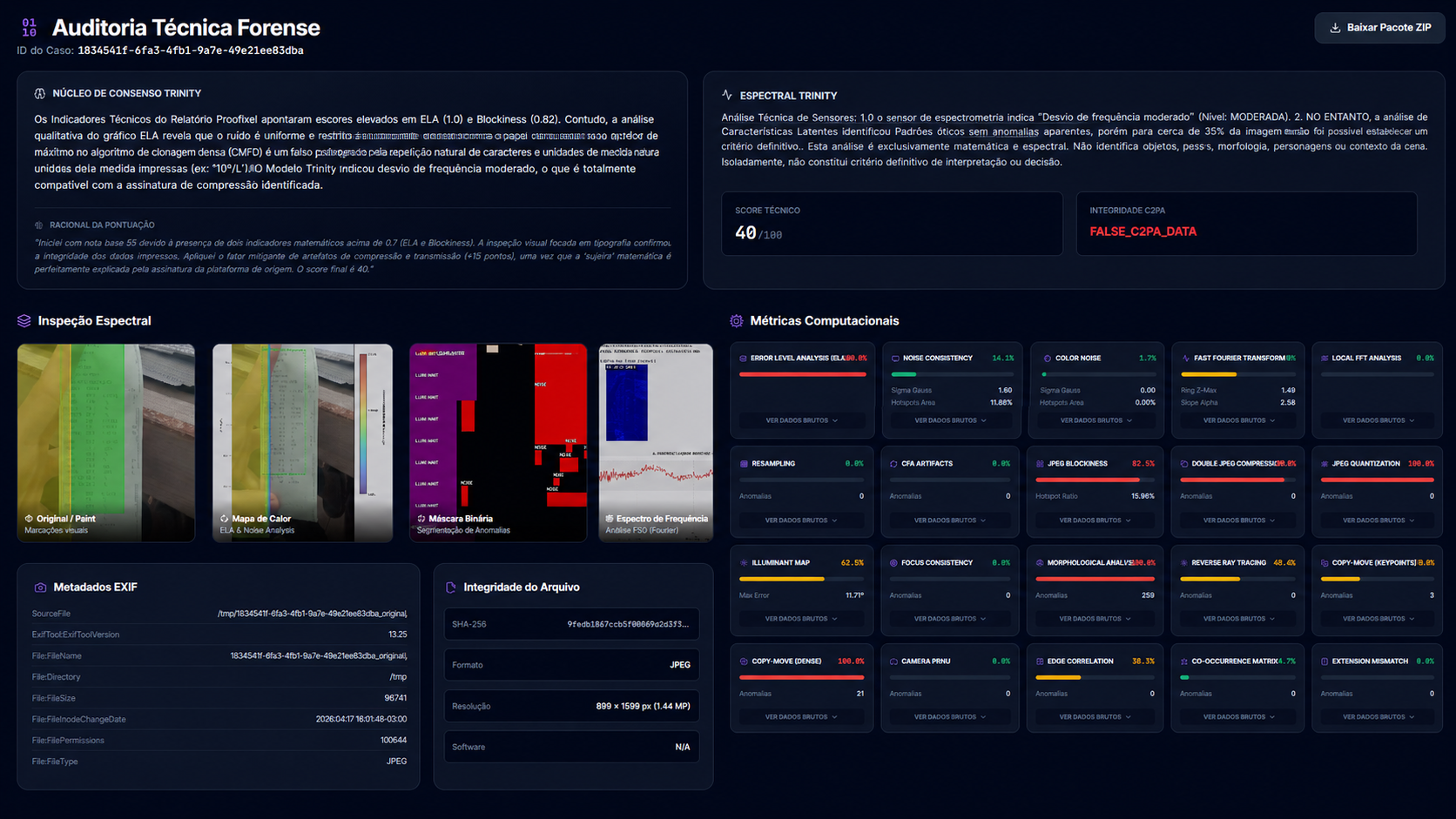
Task: Open Ver Dados Brutos on Camera PRNU card
Action: [950, 716]
